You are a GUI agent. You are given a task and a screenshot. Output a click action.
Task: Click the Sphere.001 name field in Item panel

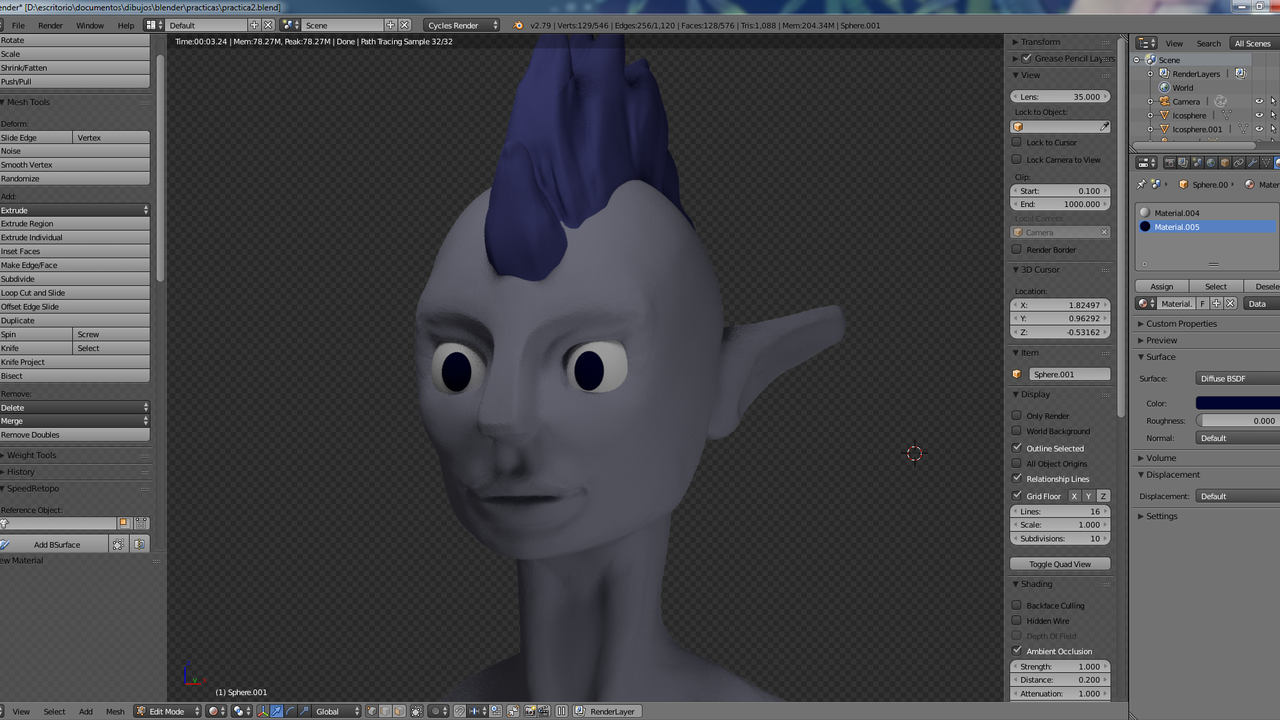[1070, 373]
